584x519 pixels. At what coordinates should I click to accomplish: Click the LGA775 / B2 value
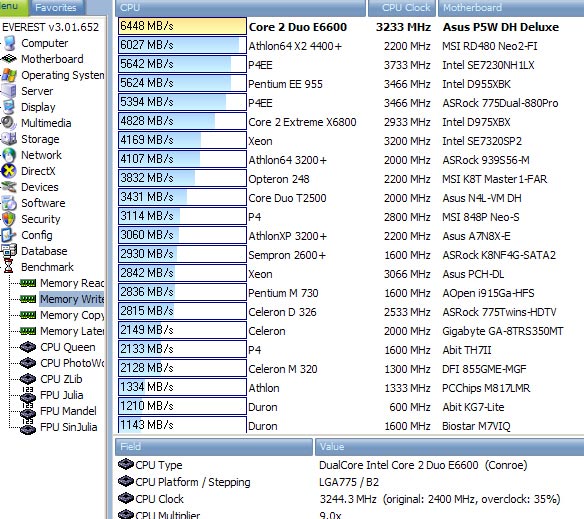tap(349, 482)
